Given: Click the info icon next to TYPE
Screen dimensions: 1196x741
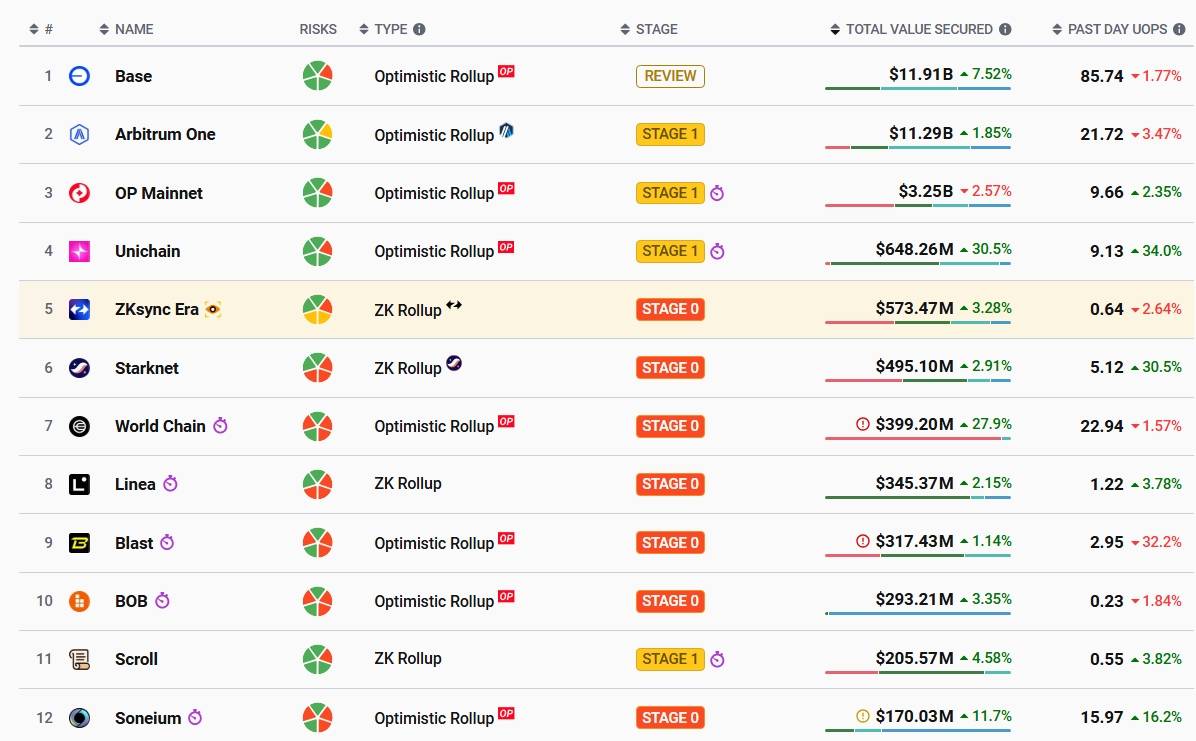Looking at the screenshot, I should point(419,29).
